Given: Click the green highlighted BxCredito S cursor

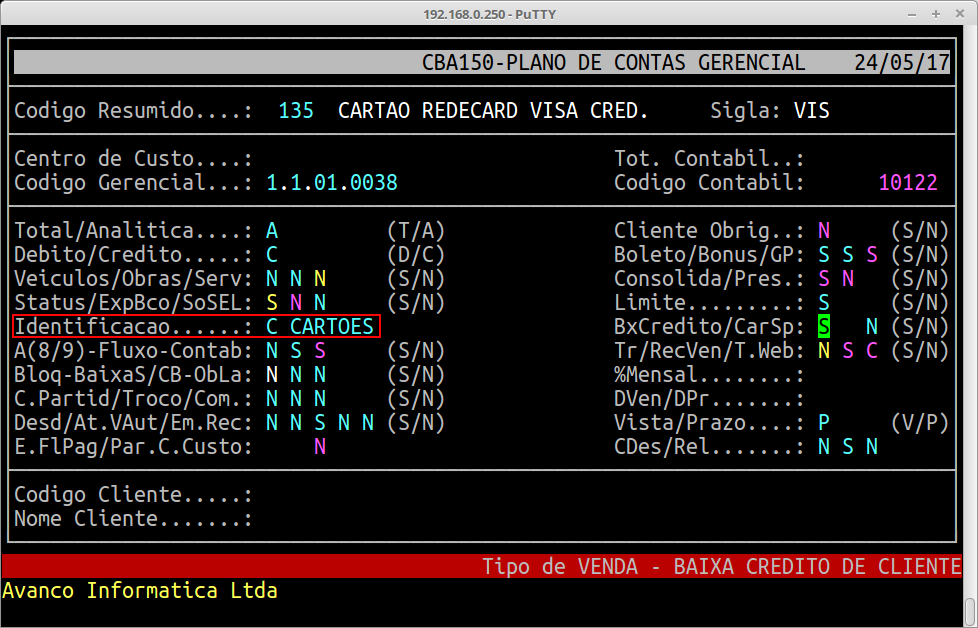Looking at the screenshot, I should pos(823,326).
